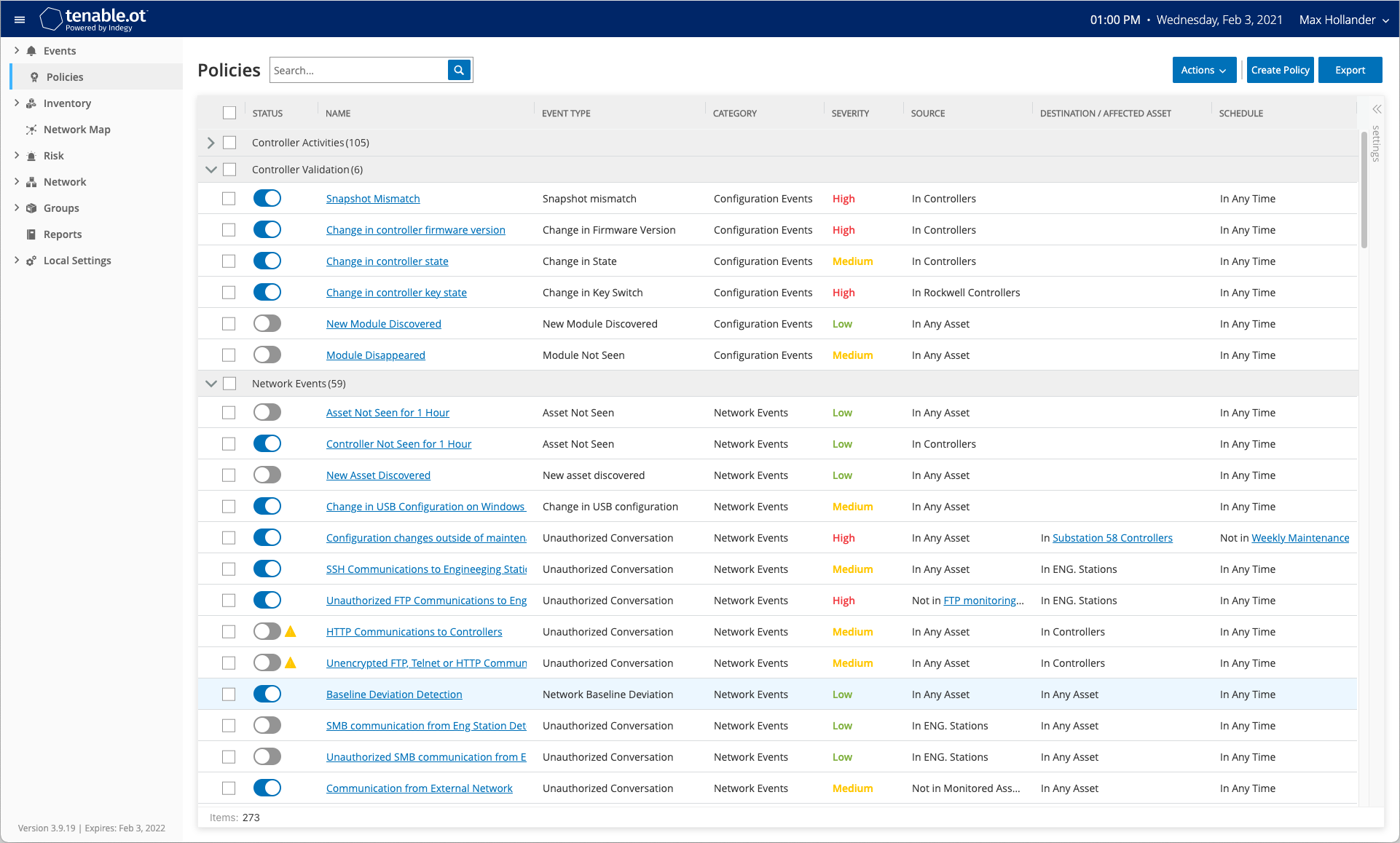Viewport: 1400px width, 843px height.
Task: Enable the New Module Discovered policy
Action: point(267,323)
